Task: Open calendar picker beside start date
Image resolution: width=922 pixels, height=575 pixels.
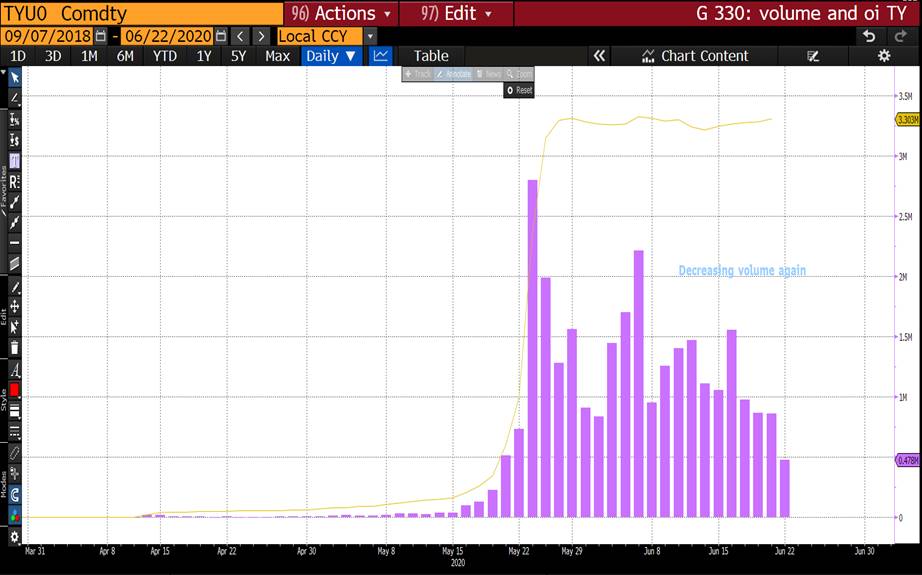Action: click(101, 36)
